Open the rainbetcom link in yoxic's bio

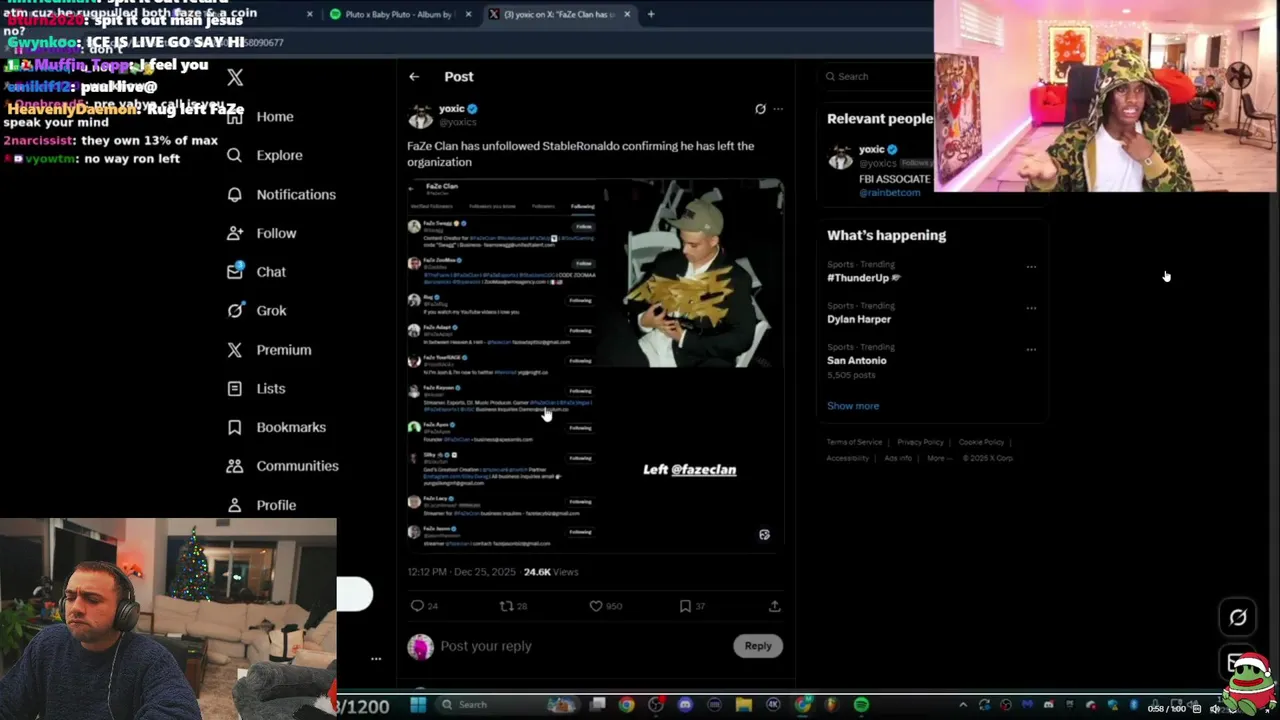pos(889,193)
